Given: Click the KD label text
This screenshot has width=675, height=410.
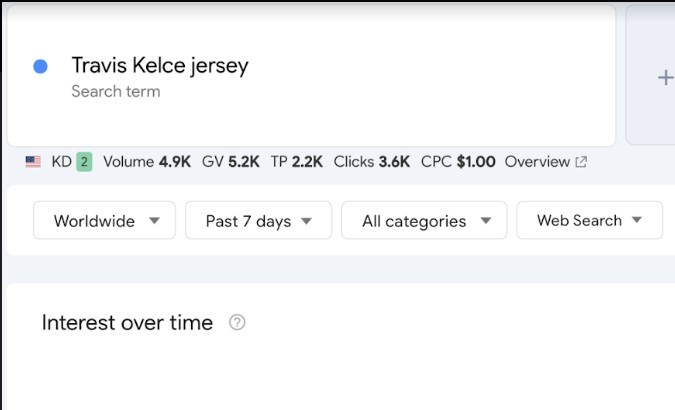Looking at the screenshot, I should 61,162.
